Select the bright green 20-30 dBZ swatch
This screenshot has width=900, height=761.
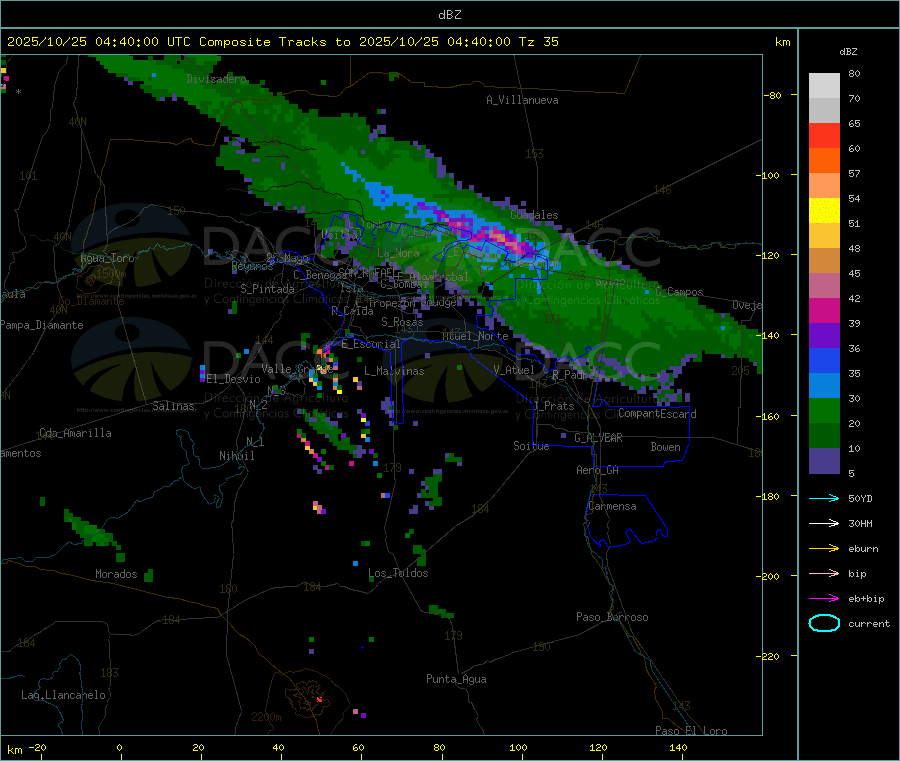pyautogui.click(x=824, y=411)
